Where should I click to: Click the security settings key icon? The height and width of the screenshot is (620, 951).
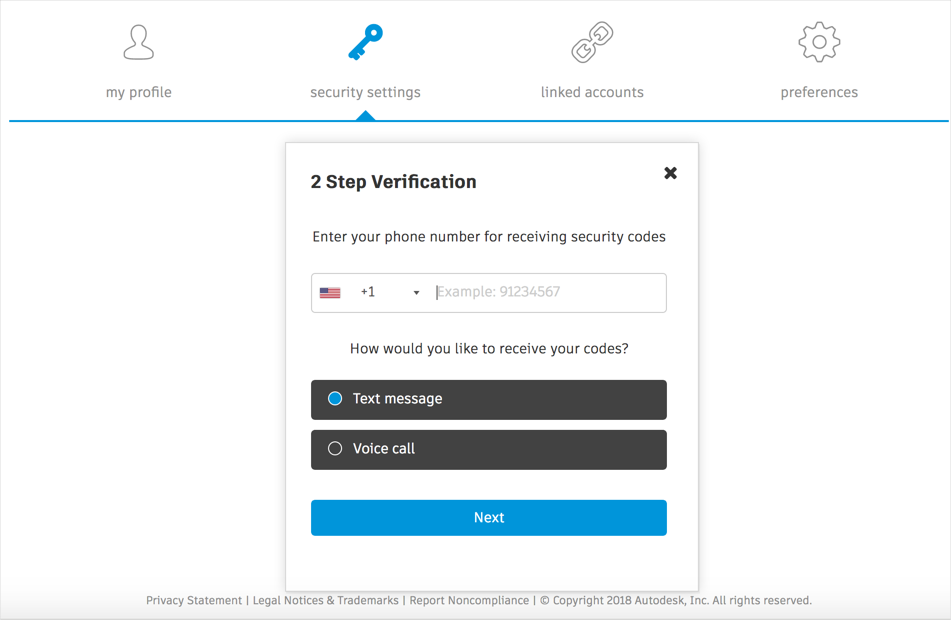pos(365,43)
